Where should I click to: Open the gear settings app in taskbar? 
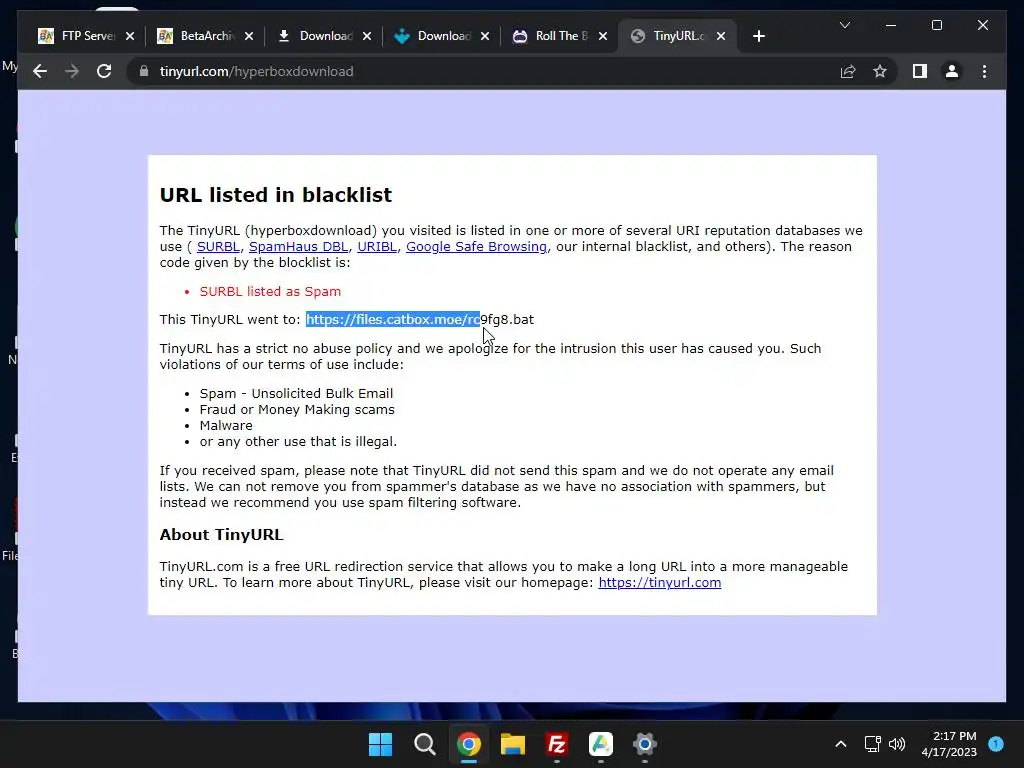point(645,744)
